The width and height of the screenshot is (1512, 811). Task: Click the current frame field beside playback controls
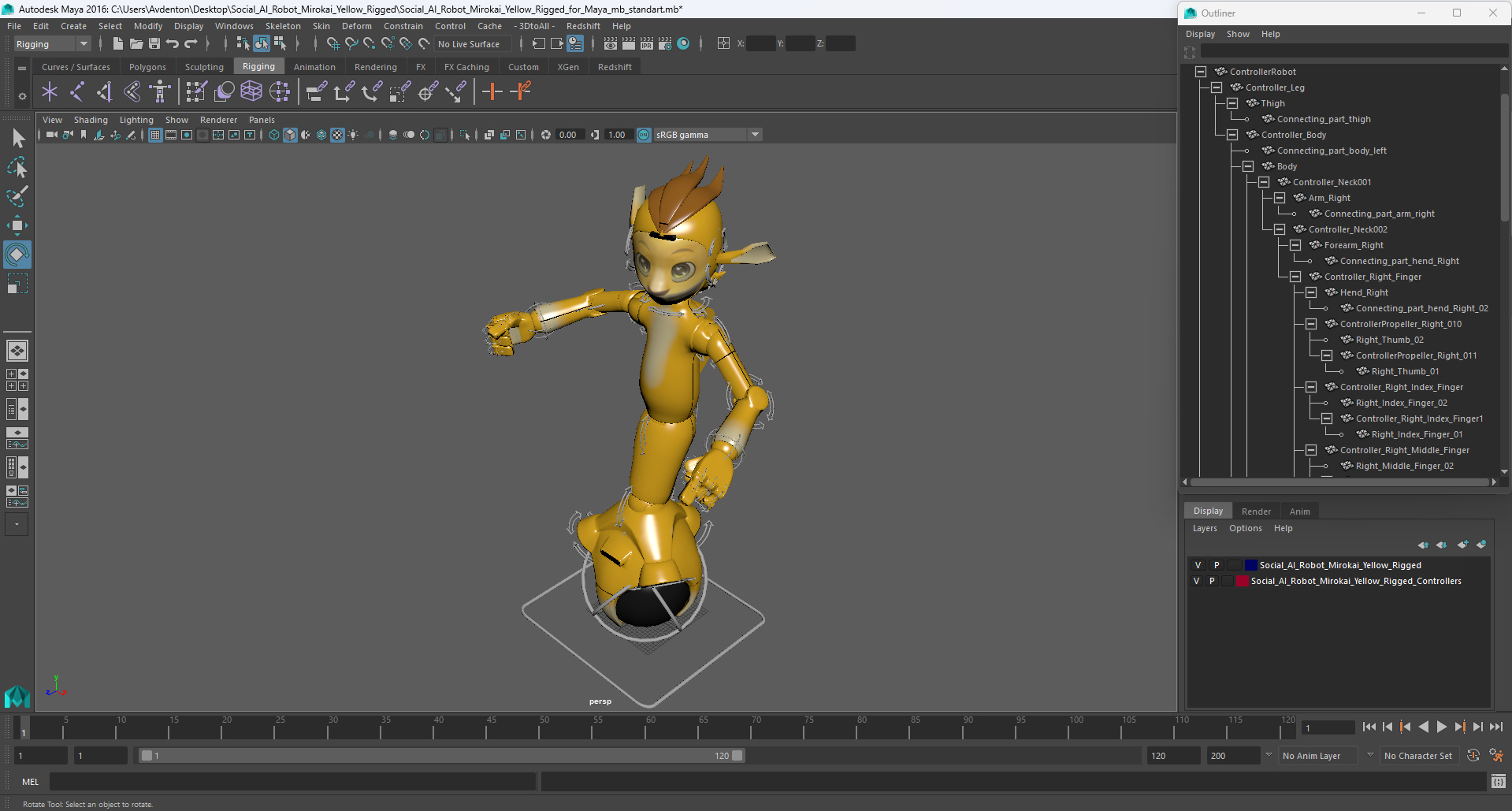(x=1328, y=727)
